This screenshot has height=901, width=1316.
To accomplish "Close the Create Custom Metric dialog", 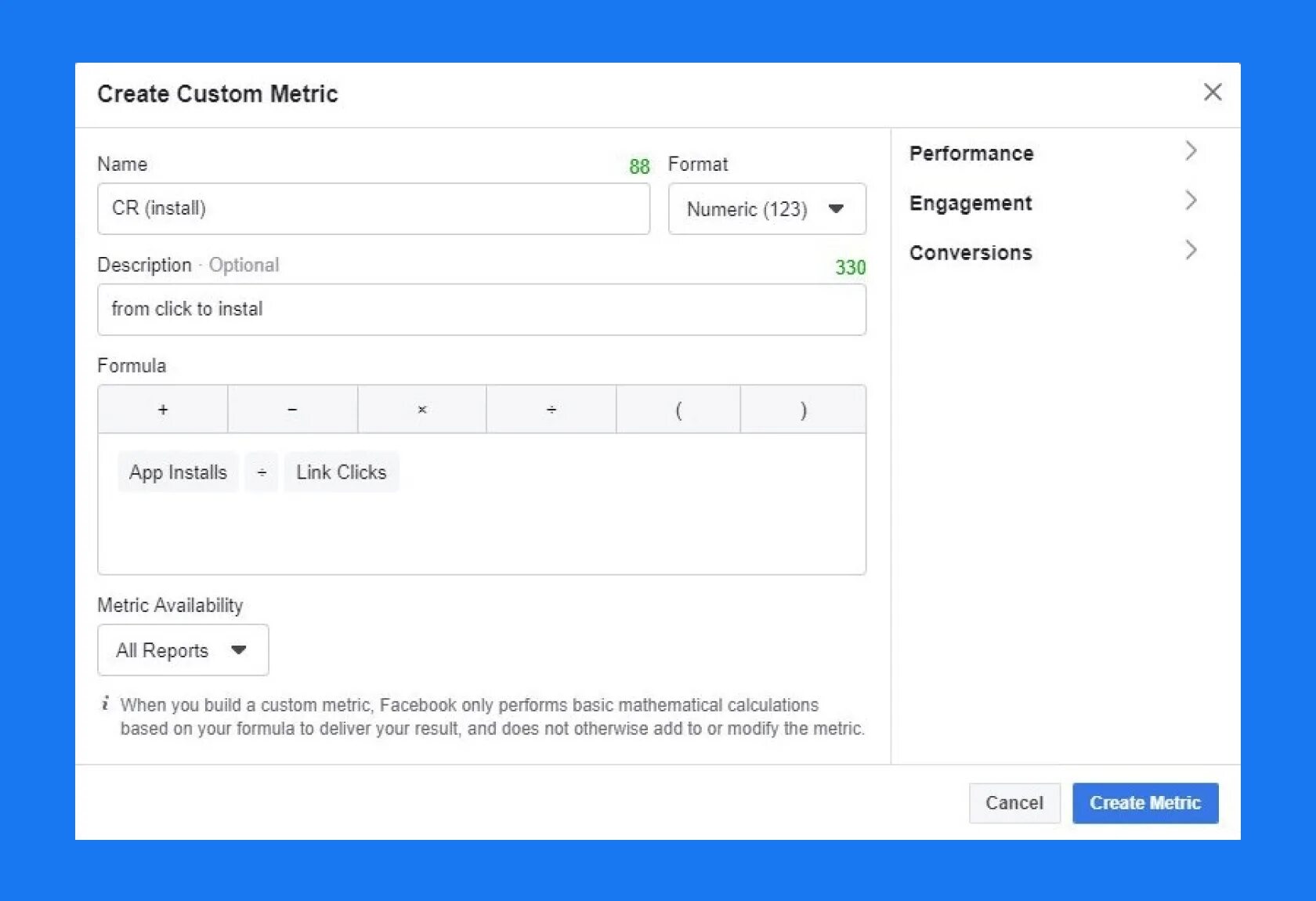I will (1212, 92).
